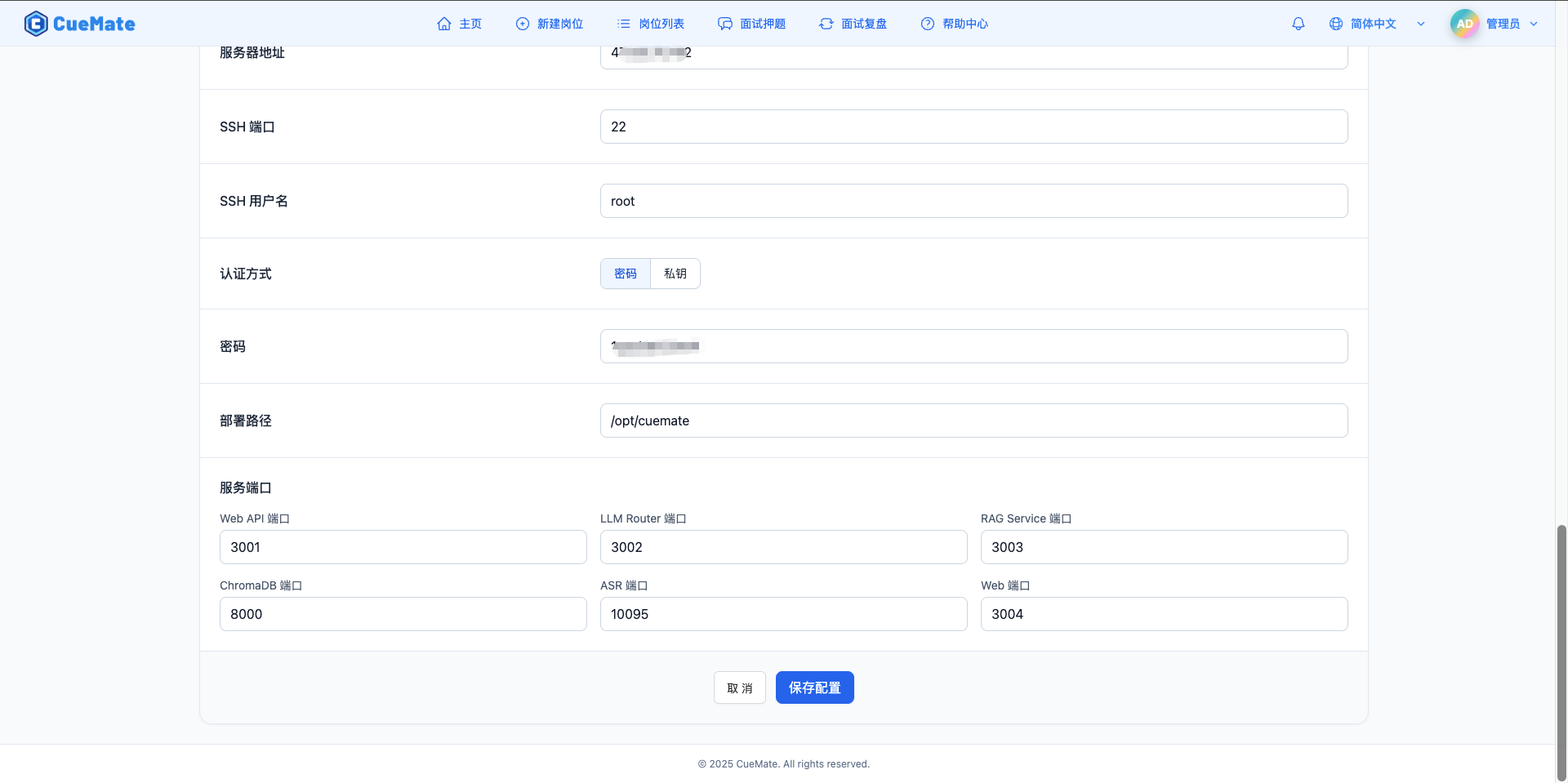This screenshot has width=1568, height=783.
Task: Open help via the question mark icon
Action: pyautogui.click(x=927, y=24)
